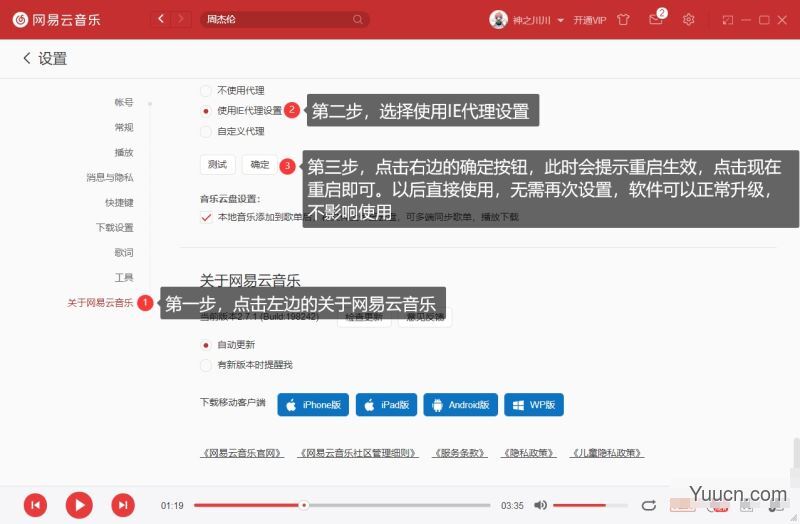Download the iPhone版 client
Screen dimensions: 800x524
click(313, 405)
